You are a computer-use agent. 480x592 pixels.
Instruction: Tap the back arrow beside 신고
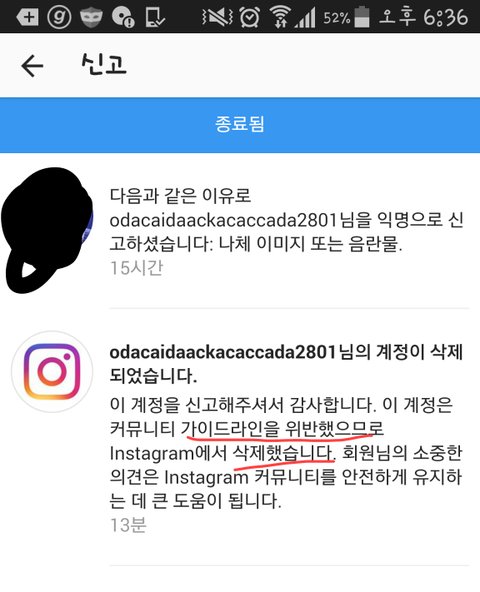[x=32, y=65]
